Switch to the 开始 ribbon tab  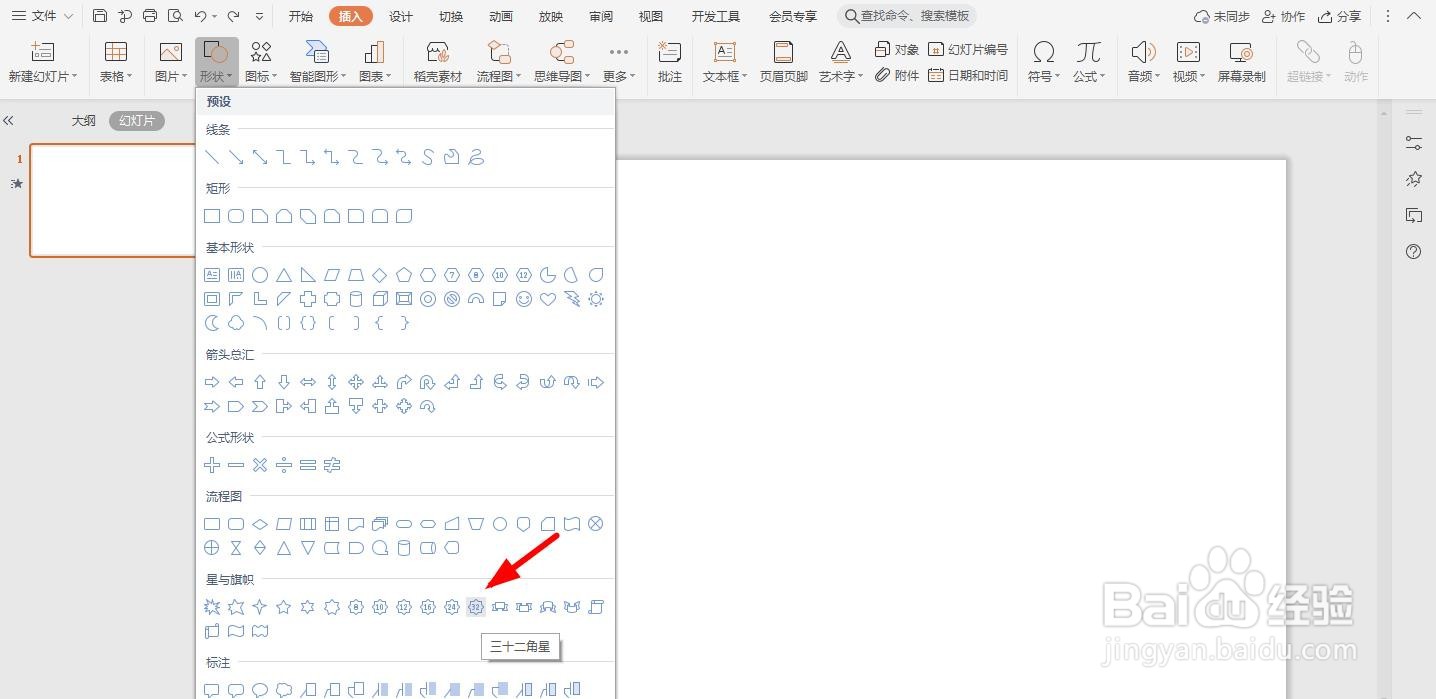click(x=300, y=16)
